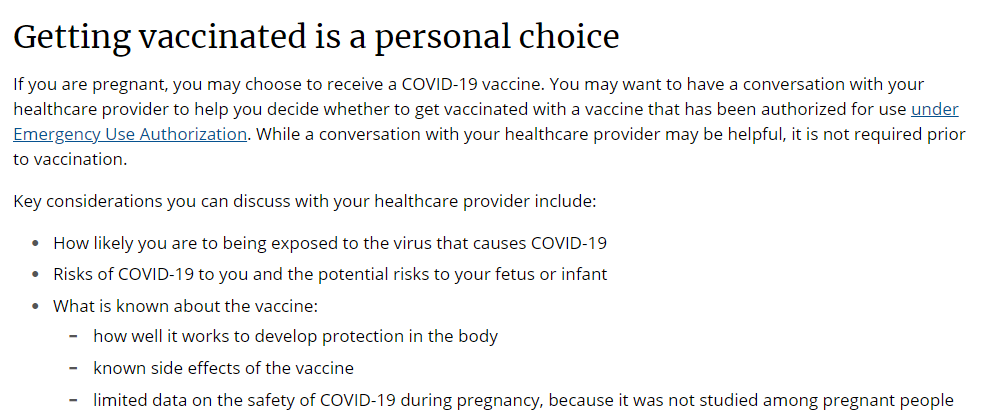Image resolution: width=992 pixels, height=419 pixels.
Task: Click 'known side effects of the vaccine' sub-item
Action: point(223,368)
